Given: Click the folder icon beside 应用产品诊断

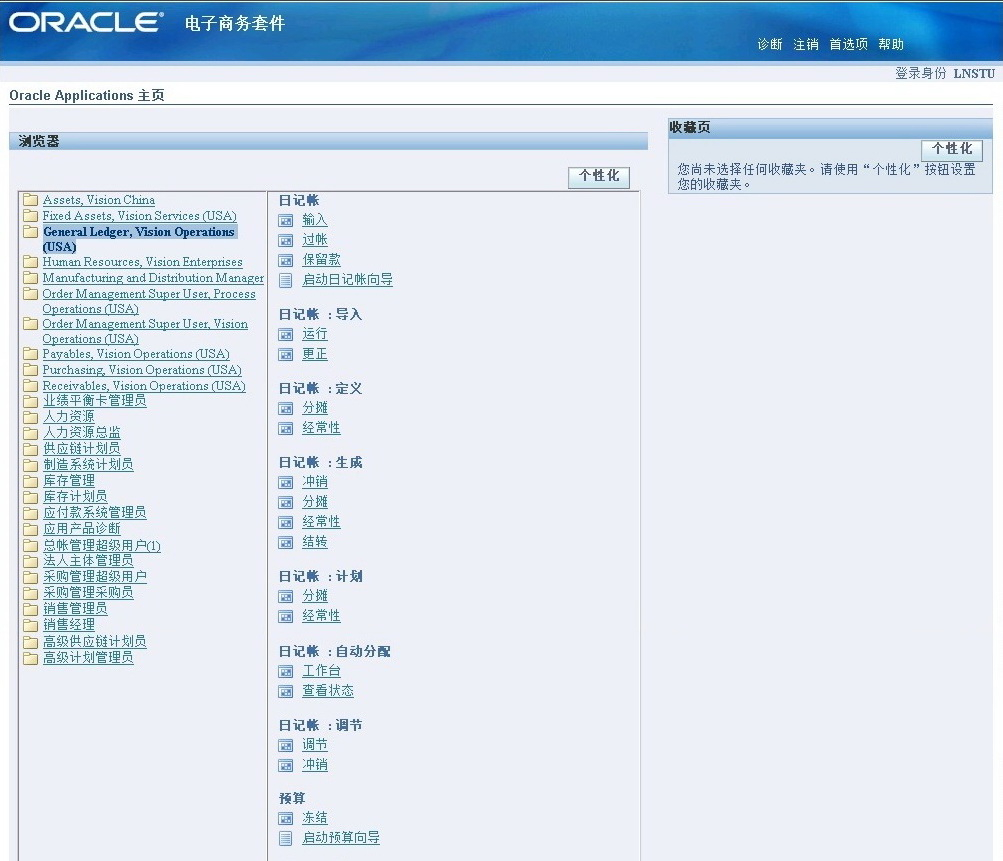Looking at the screenshot, I should (x=30, y=529).
